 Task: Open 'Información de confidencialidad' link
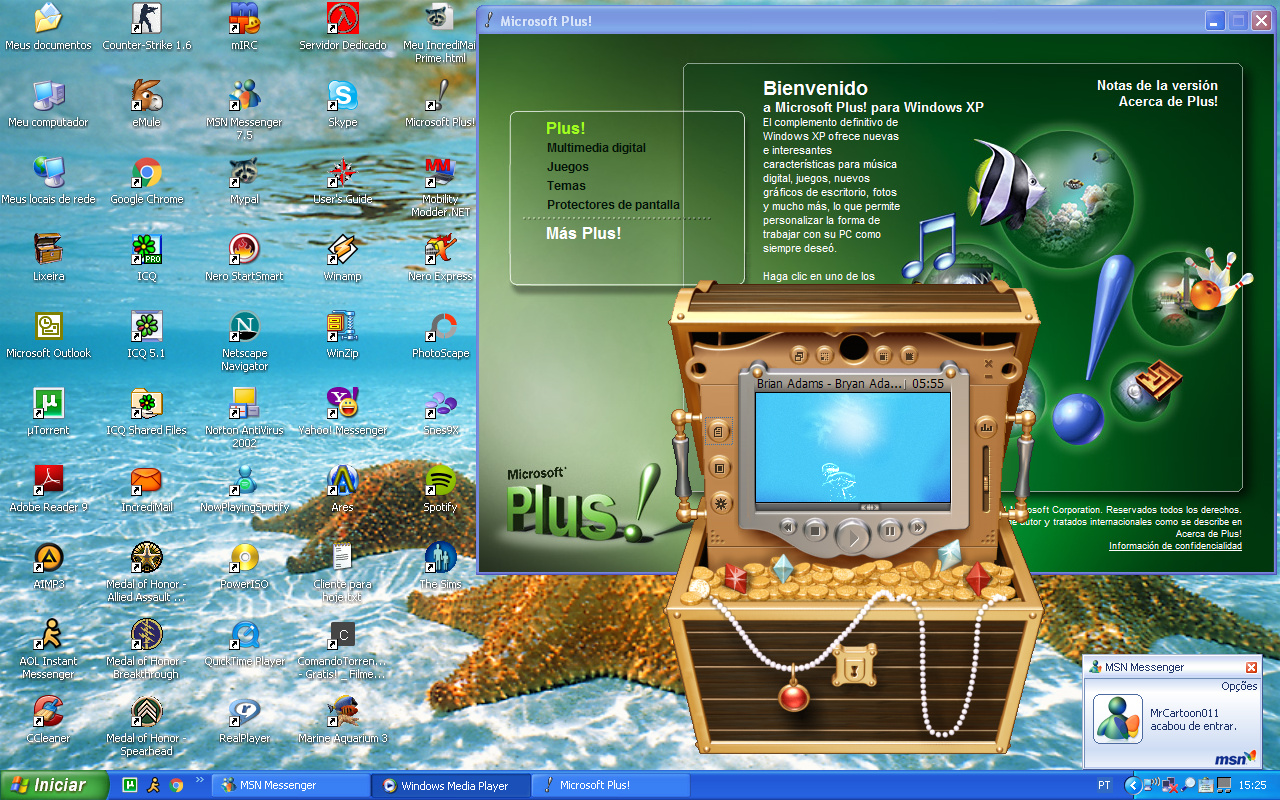(1175, 546)
